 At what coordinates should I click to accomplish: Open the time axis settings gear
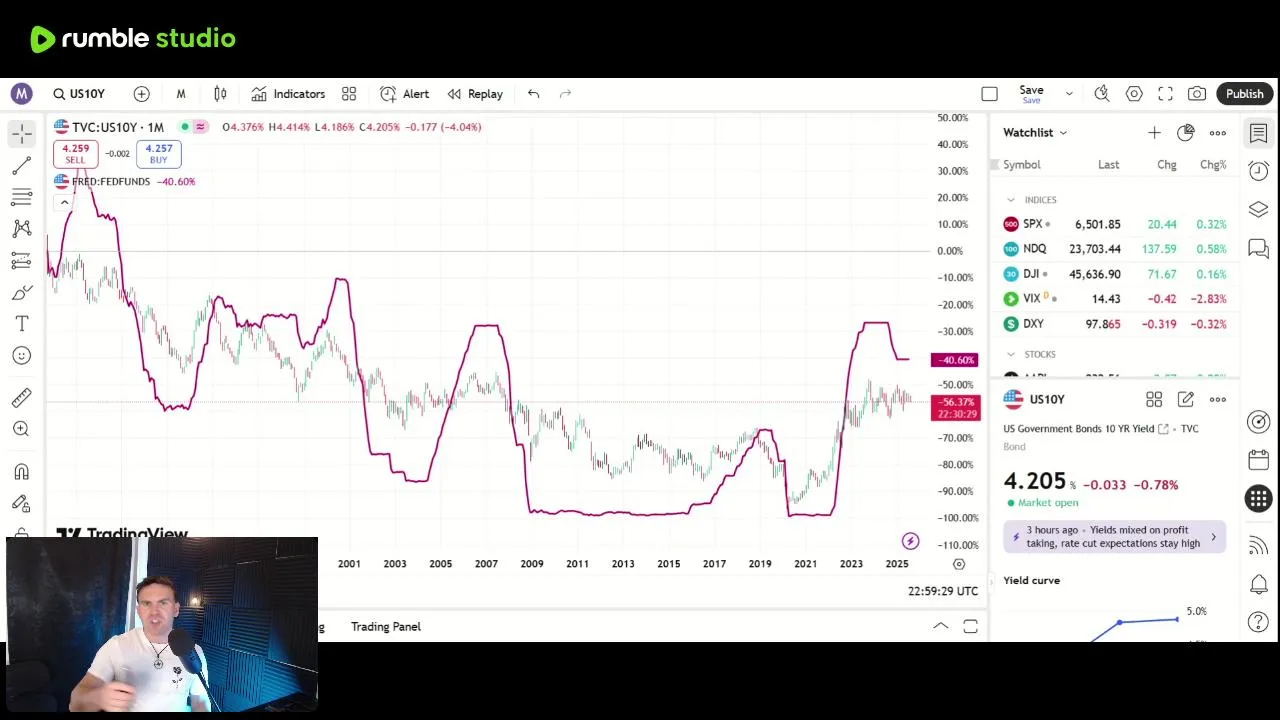958,564
